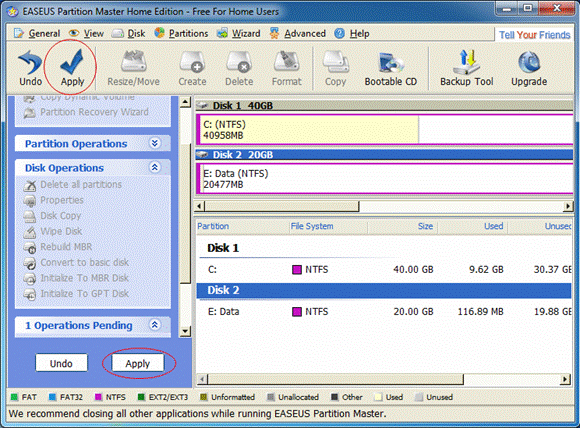Click the Copy toolbar icon
Screen dimensions: 580x428
click(335, 68)
